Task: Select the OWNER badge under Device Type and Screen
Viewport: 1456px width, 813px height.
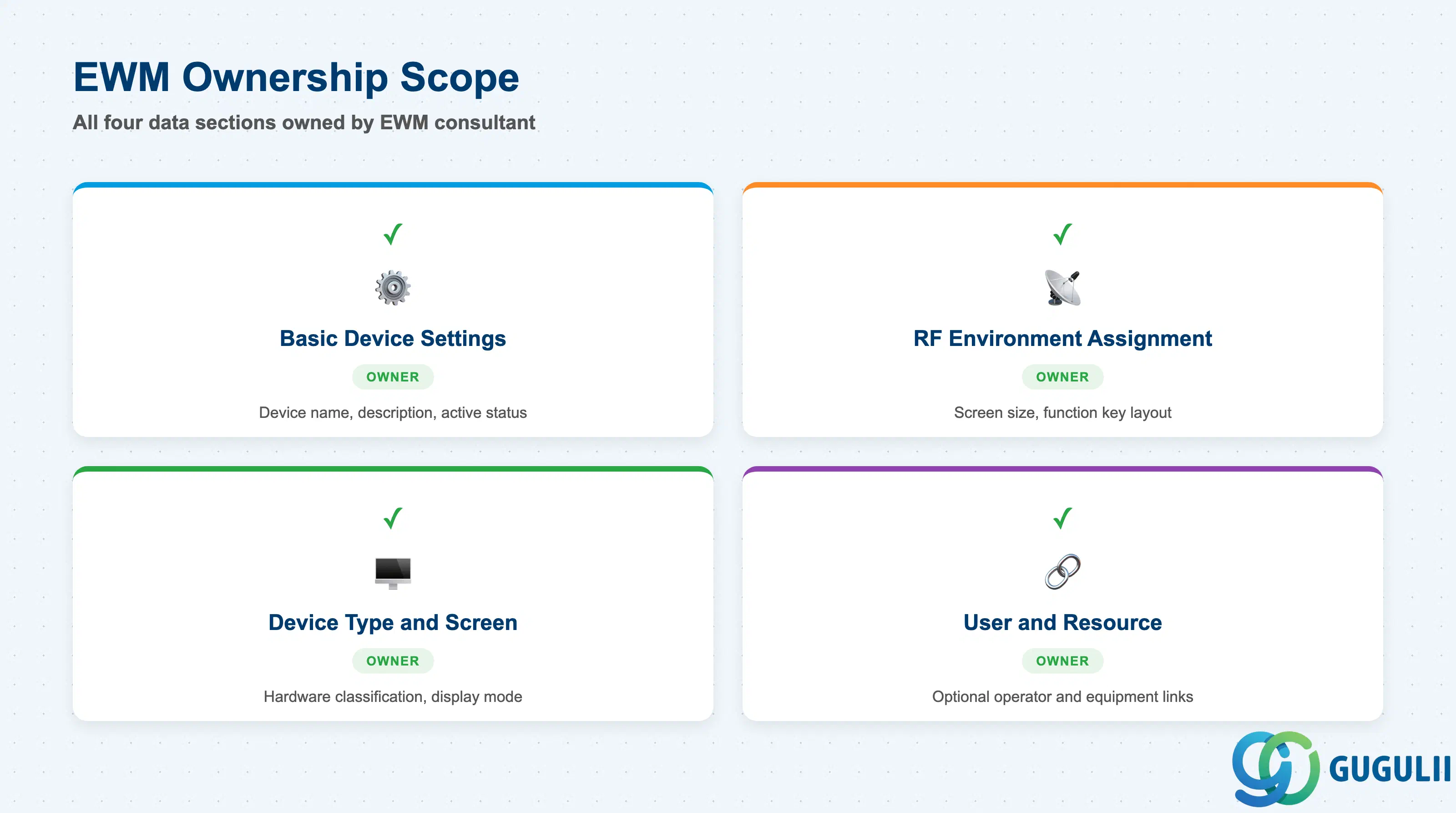Action: click(393, 661)
